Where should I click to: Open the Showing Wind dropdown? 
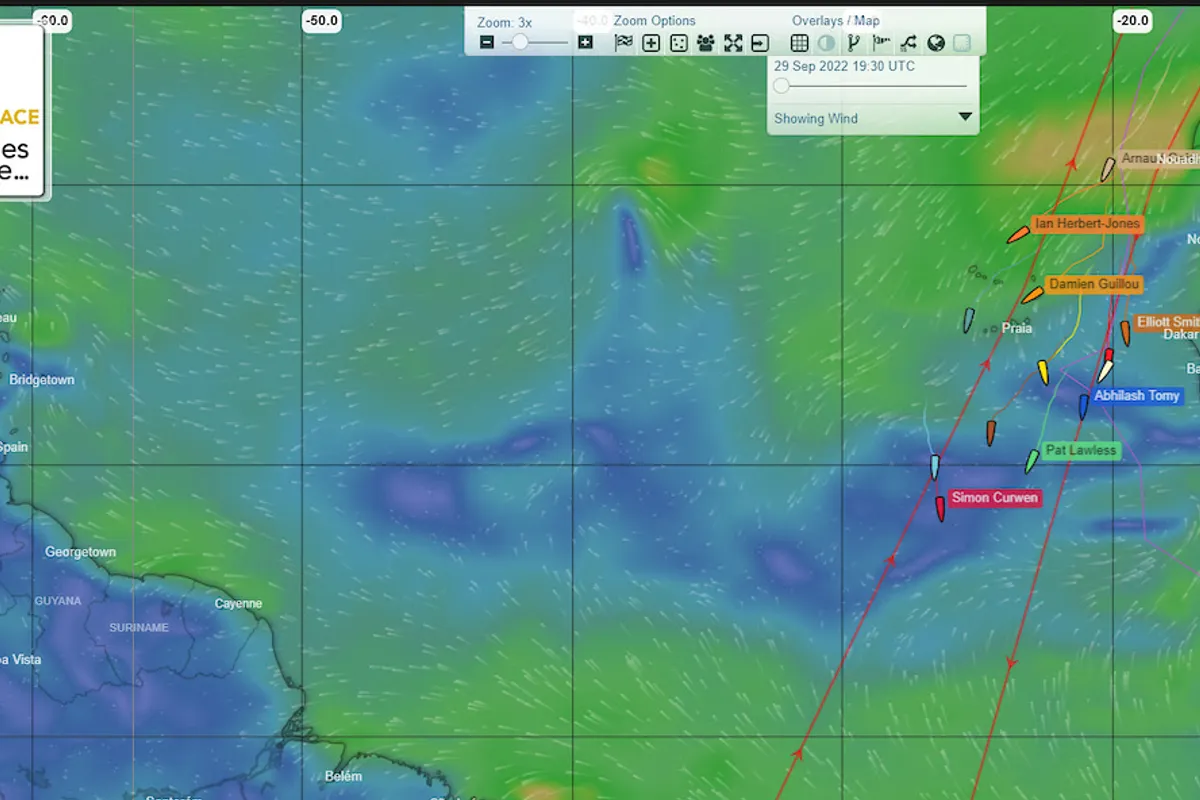(965, 117)
